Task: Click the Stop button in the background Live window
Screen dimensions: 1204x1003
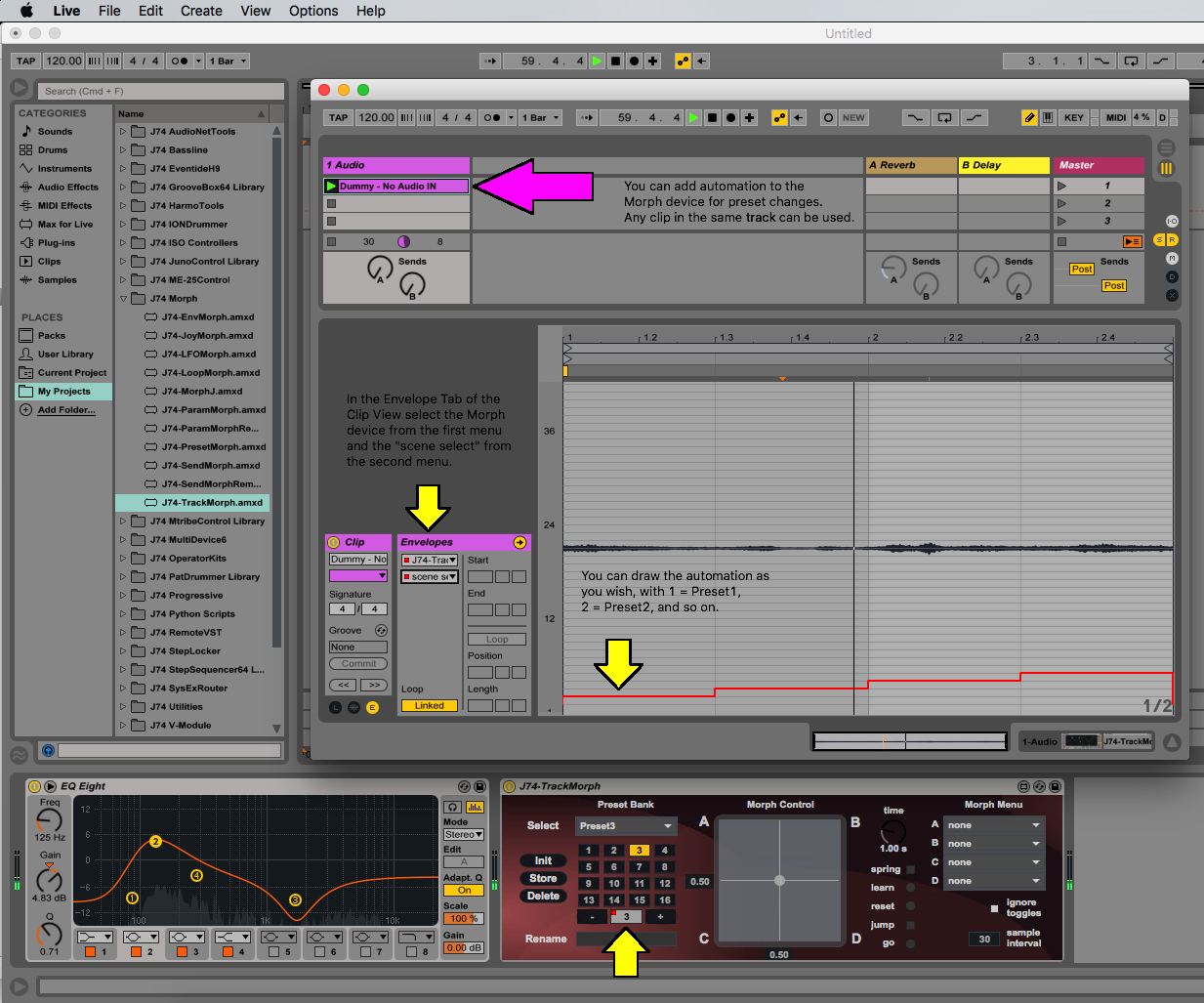Action: pos(615,61)
